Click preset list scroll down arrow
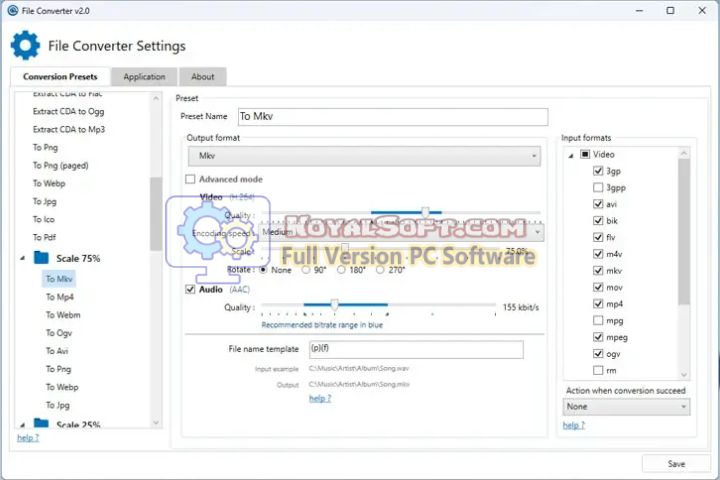 156,423
